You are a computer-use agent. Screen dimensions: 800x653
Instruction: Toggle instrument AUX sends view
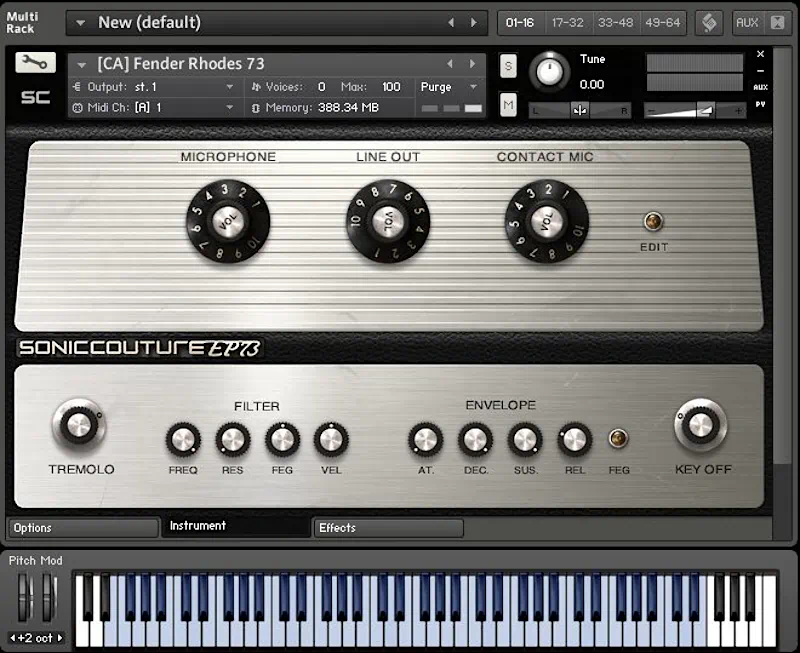pyautogui.click(x=760, y=87)
